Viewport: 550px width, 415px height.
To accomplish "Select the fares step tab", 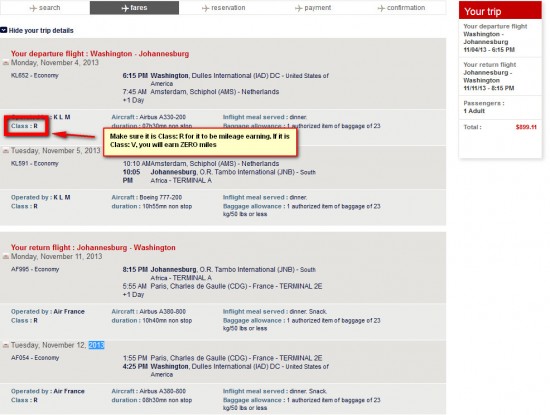I will point(134,8).
